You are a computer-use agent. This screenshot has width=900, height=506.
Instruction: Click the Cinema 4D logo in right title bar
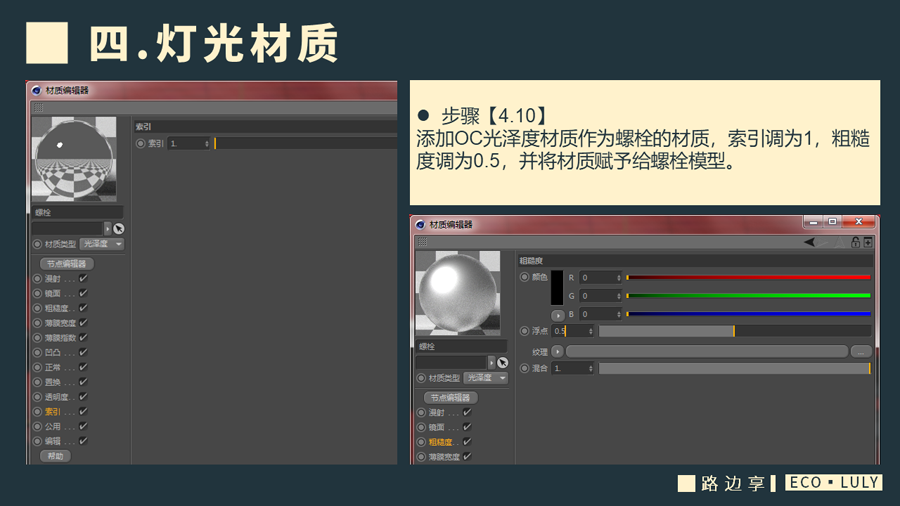click(420, 224)
